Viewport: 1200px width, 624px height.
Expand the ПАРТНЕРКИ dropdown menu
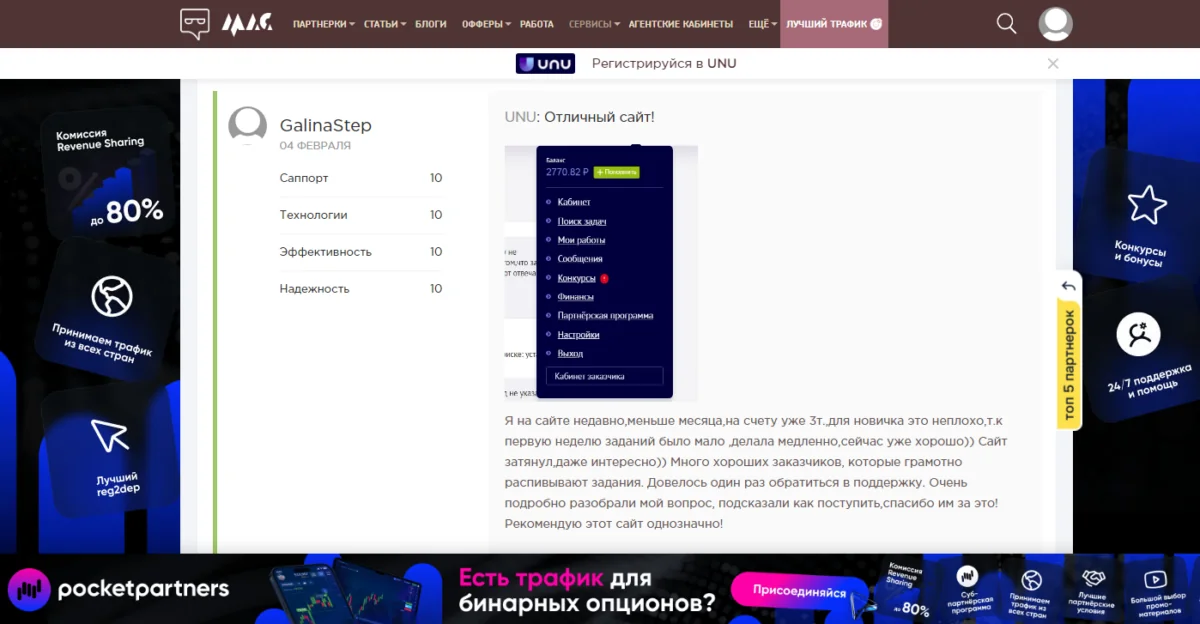[324, 24]
